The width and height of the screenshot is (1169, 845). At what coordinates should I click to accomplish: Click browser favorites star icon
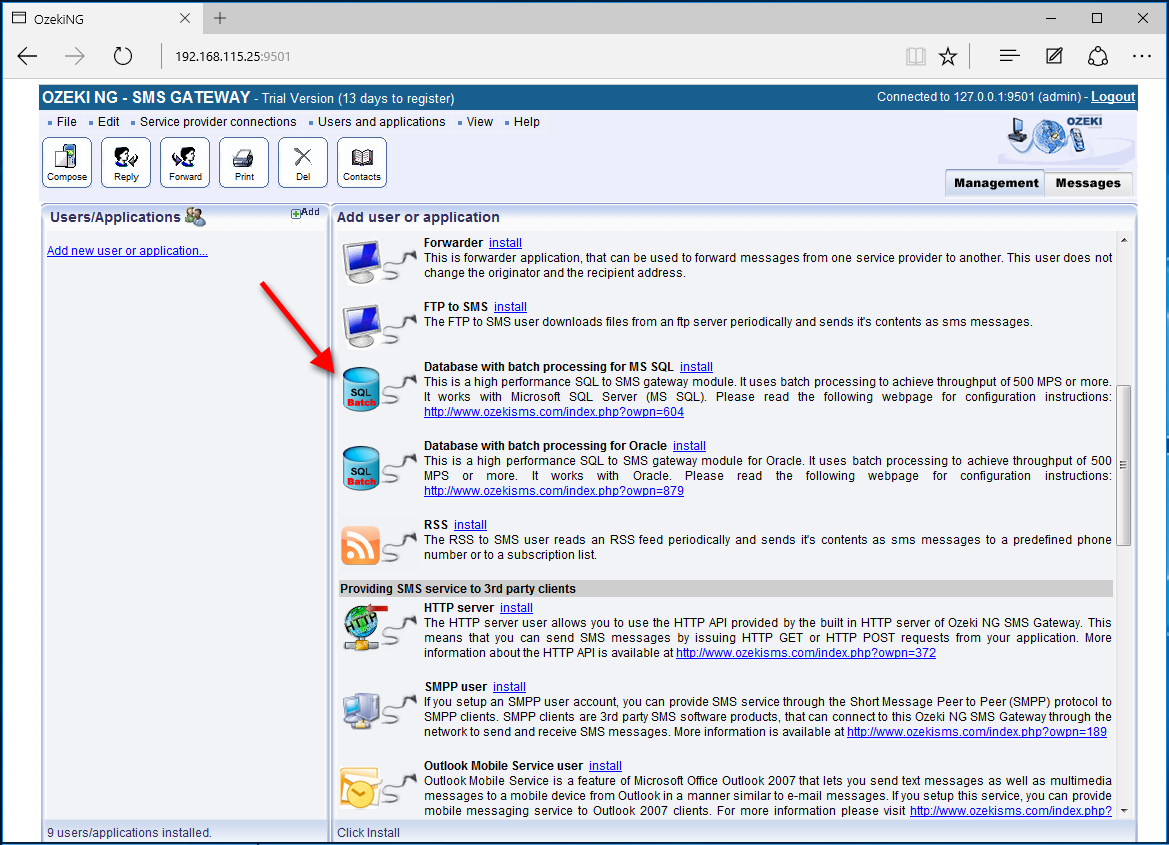(x=948, y=57)
